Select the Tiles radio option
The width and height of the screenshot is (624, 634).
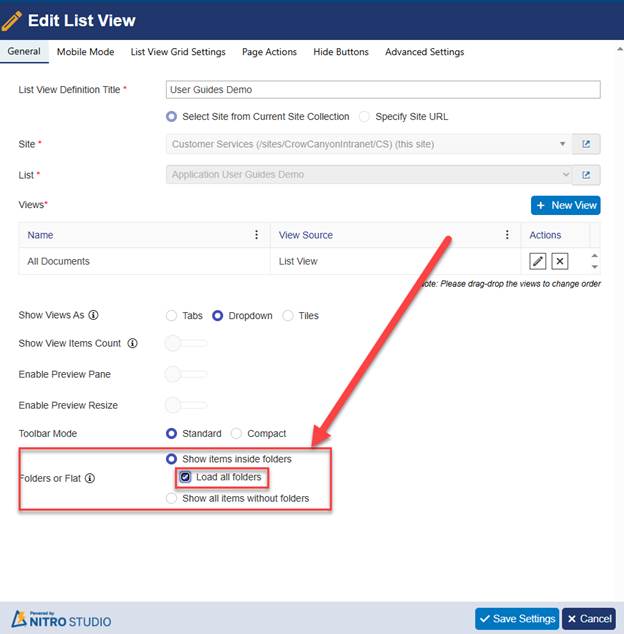288,315
